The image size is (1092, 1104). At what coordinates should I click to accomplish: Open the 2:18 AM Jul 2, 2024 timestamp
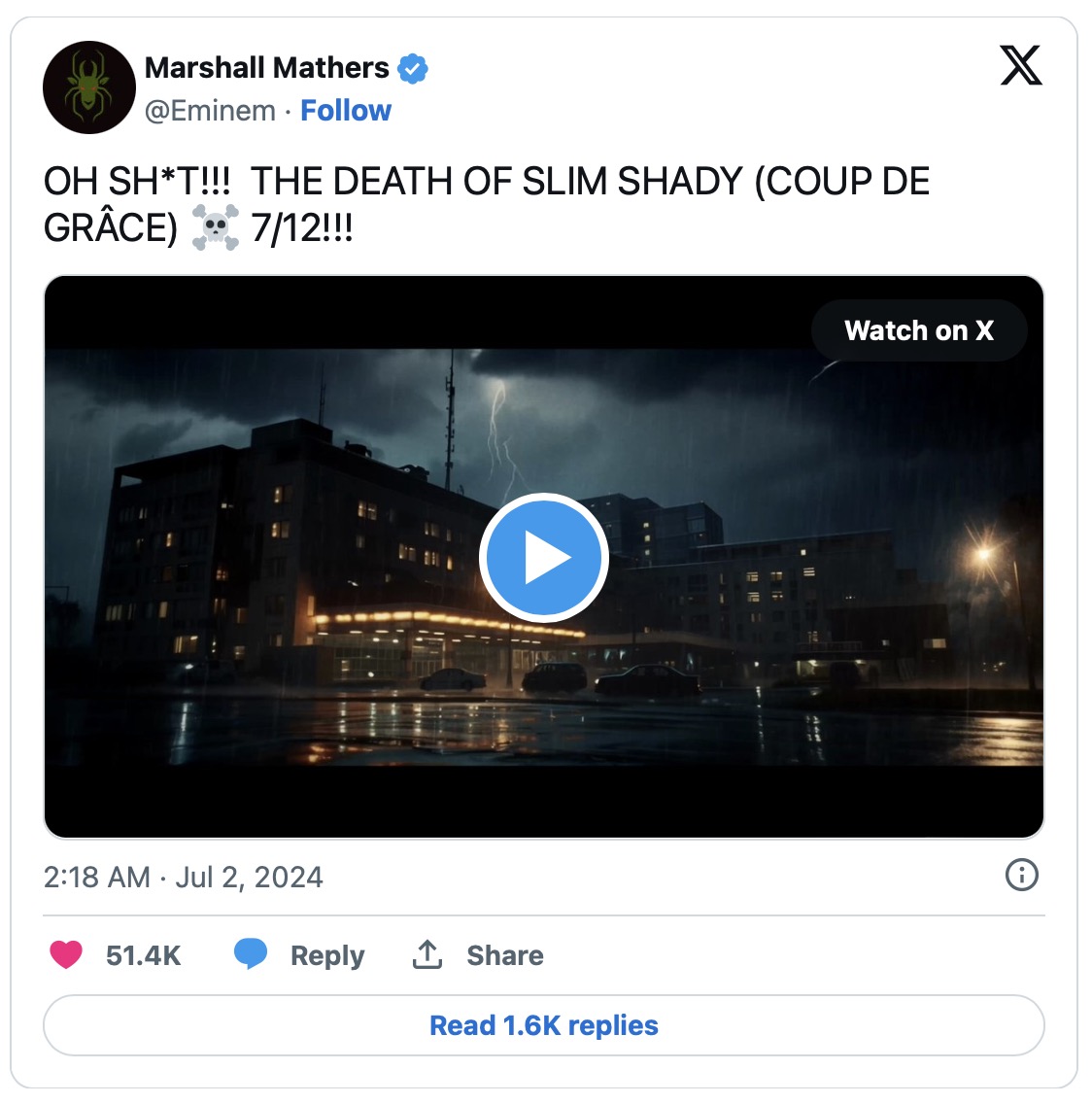tap(183, 878)
